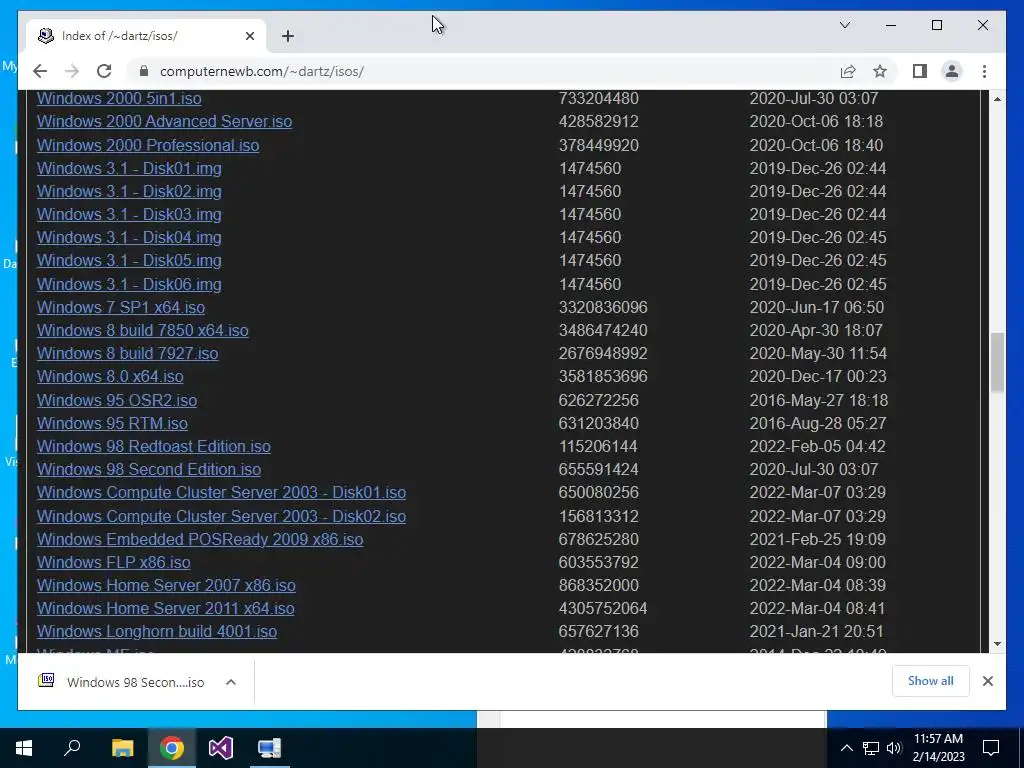Open the network tray icon
The height and width of the screenshot is (768, 1024).
click(871, 748)
